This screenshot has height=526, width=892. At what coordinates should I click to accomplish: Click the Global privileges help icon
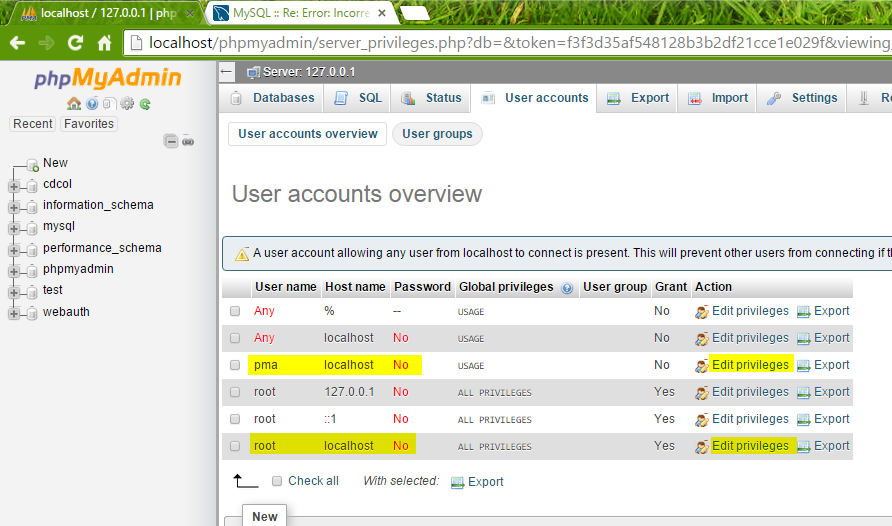click(x=567, y=288)
